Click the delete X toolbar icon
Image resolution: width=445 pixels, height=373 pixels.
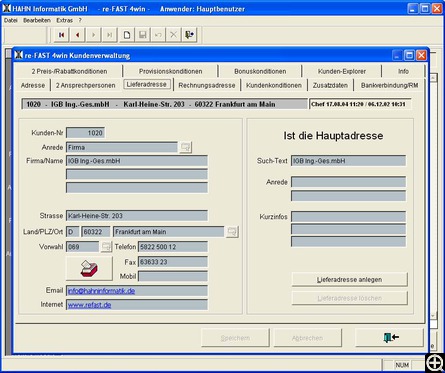click(174, 35)
